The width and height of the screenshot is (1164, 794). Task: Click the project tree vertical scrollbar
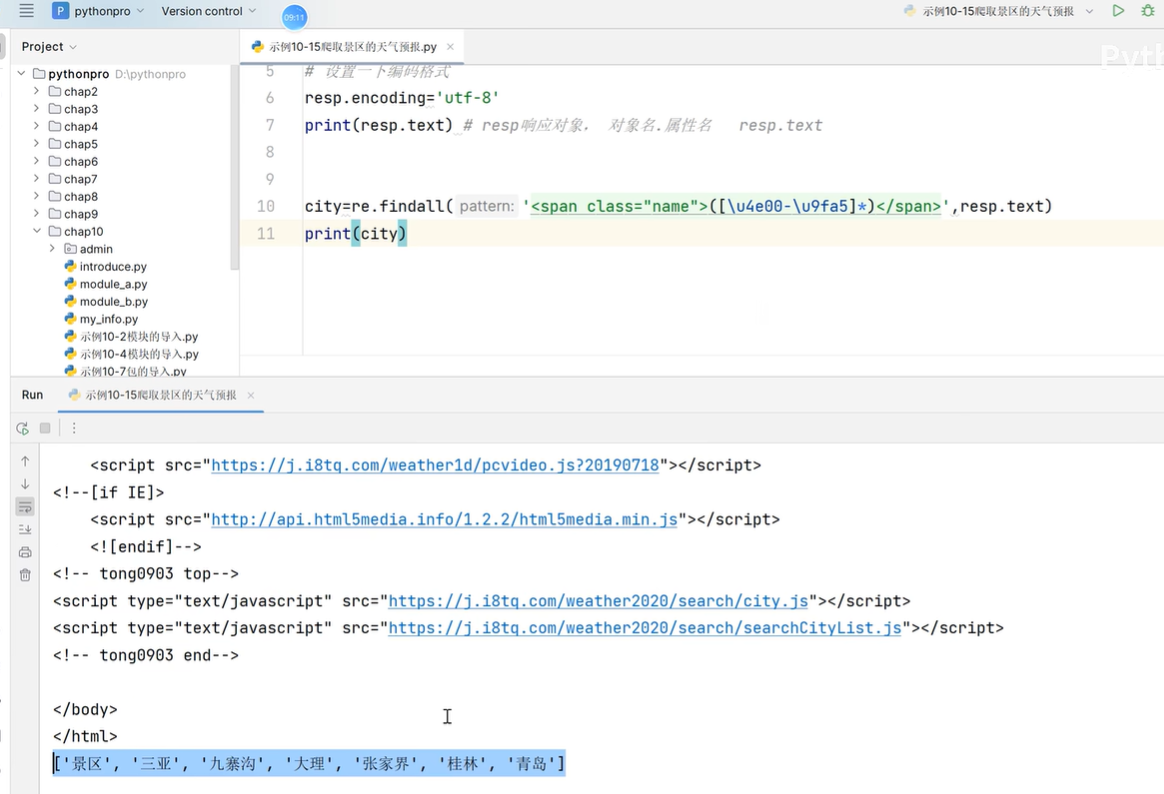click(235, 167)
